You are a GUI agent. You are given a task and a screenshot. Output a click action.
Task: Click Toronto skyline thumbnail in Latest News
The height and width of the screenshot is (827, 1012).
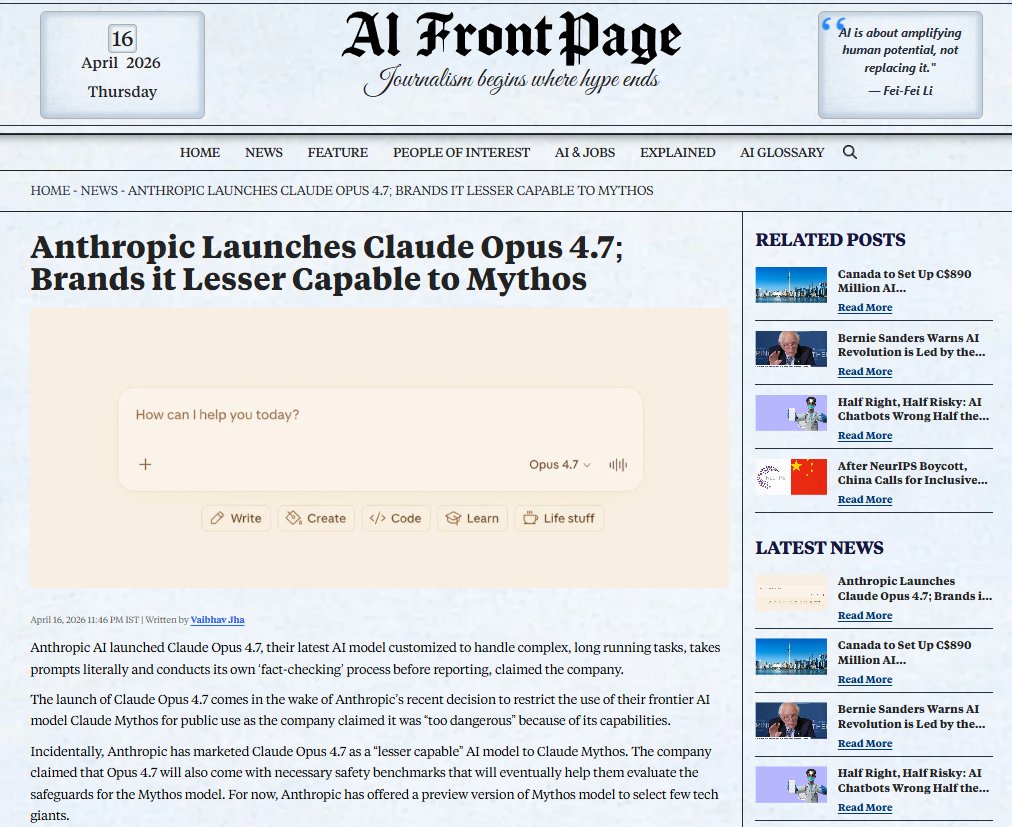(791, 656)
